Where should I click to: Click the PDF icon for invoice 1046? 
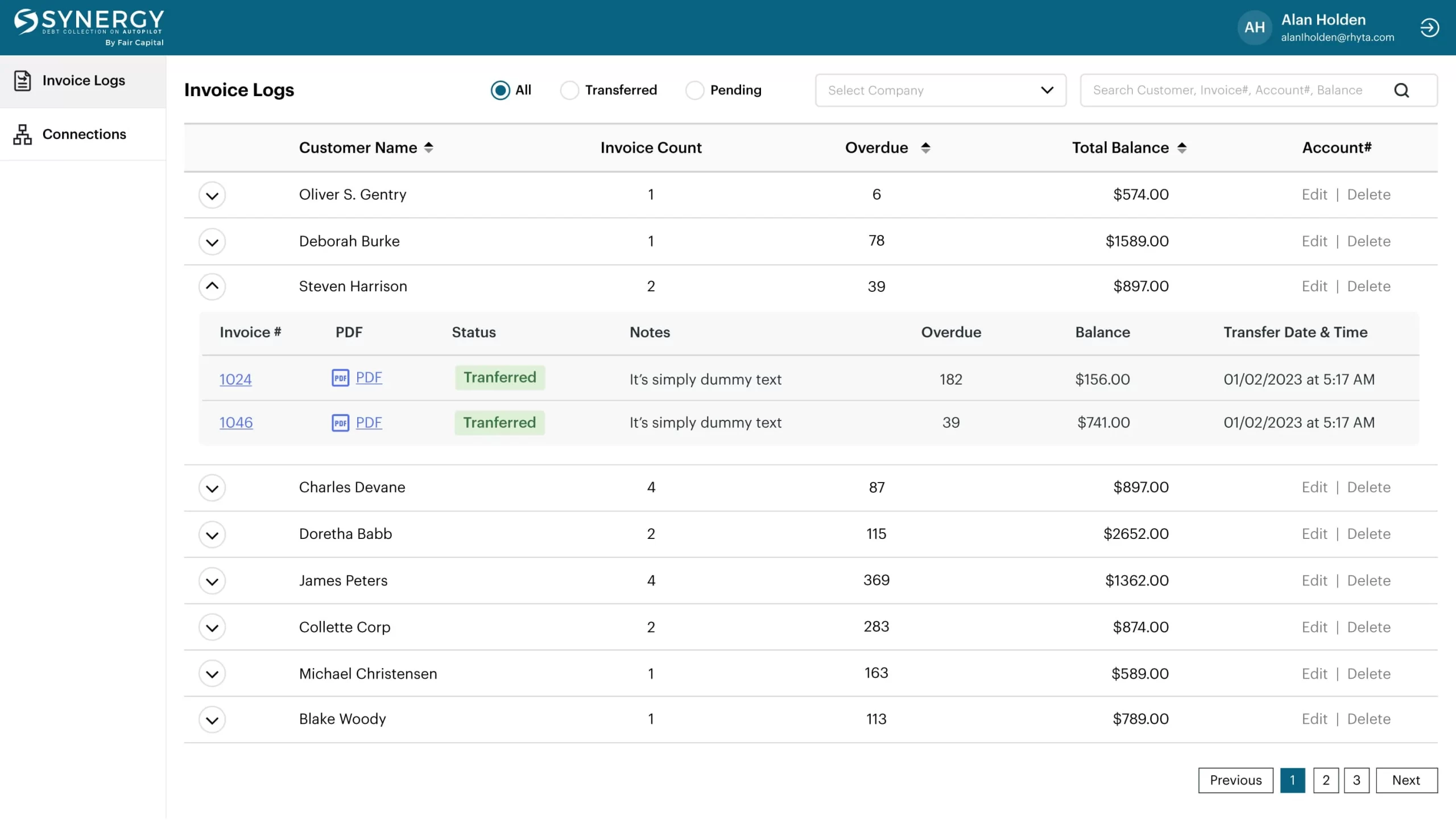pos(341,422)
